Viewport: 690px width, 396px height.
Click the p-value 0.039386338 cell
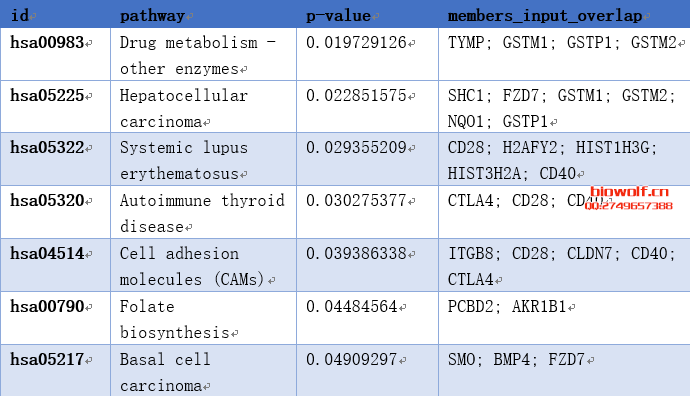click(367, 265)
